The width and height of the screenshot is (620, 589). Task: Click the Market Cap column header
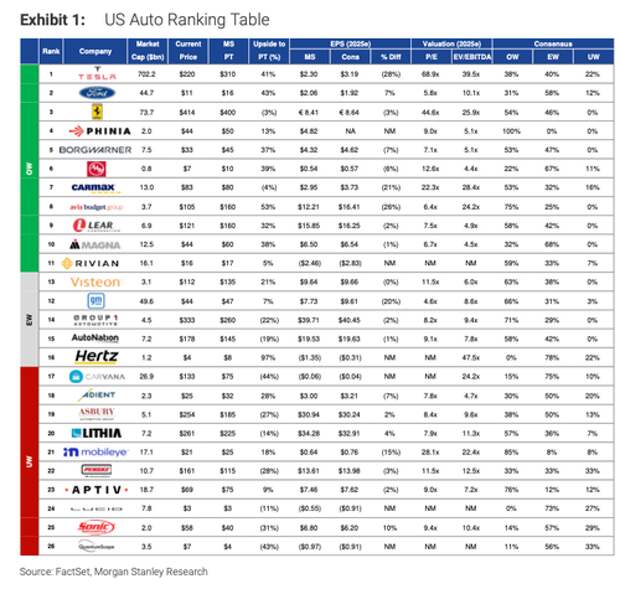pos(147,51)
